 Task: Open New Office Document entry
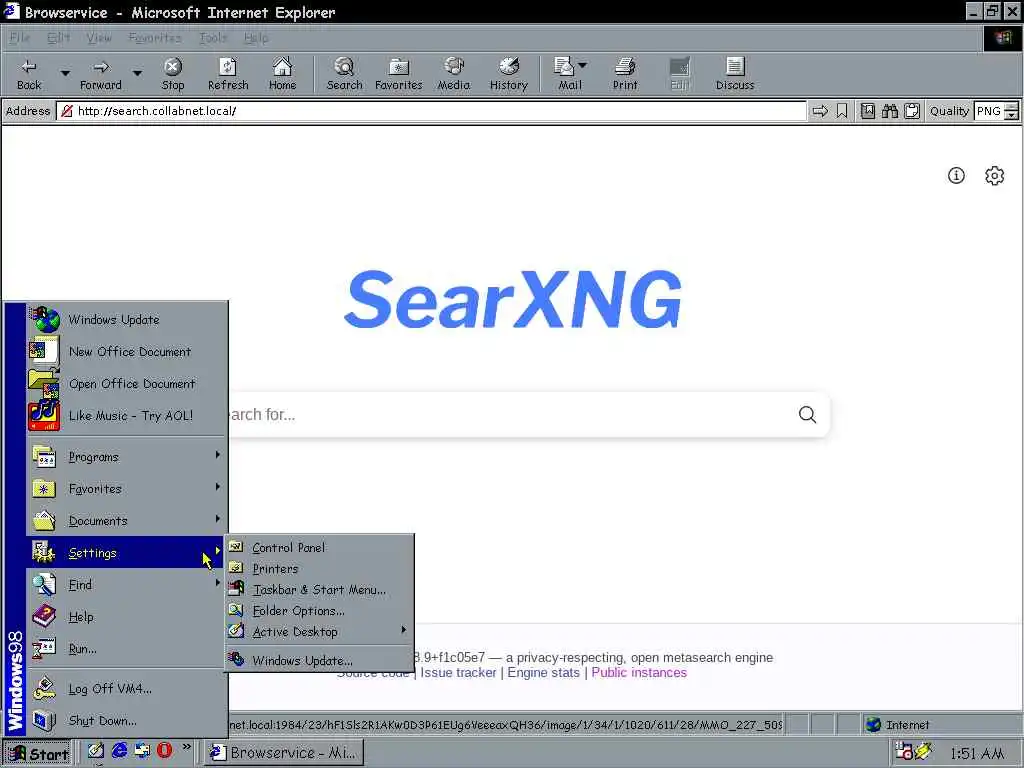pyautogui.click(x=127, y=351)
